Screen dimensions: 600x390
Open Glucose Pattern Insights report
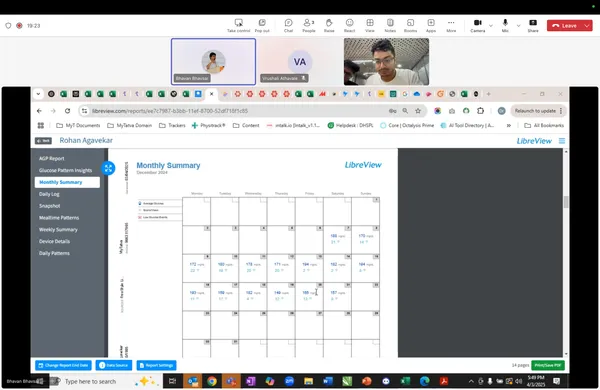click(x=65, y=170)
